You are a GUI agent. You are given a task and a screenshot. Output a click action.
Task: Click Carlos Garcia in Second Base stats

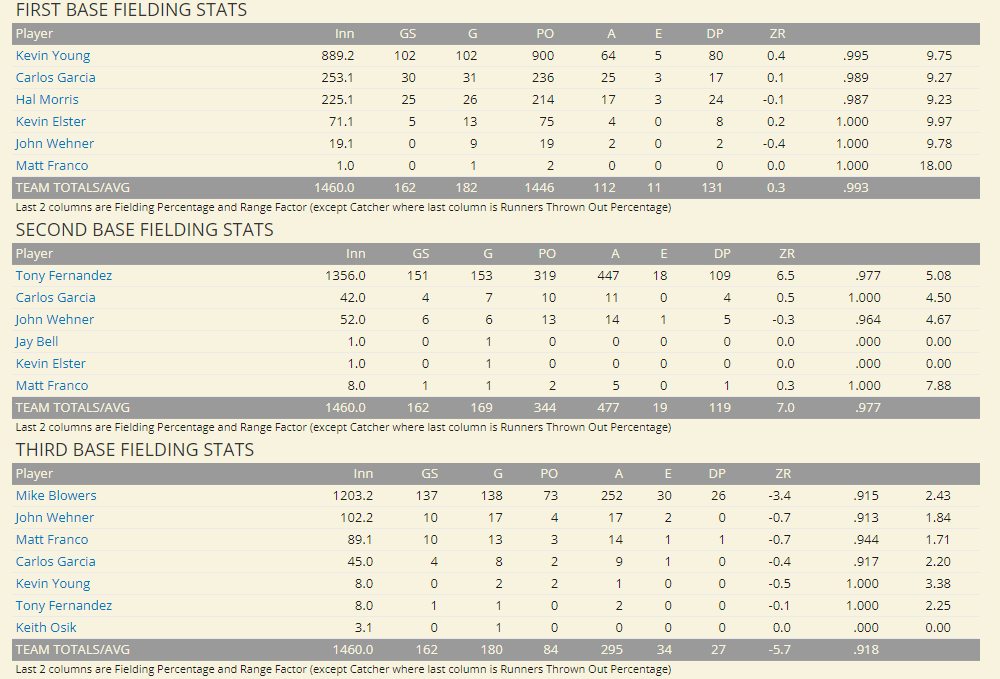point(56,298)
